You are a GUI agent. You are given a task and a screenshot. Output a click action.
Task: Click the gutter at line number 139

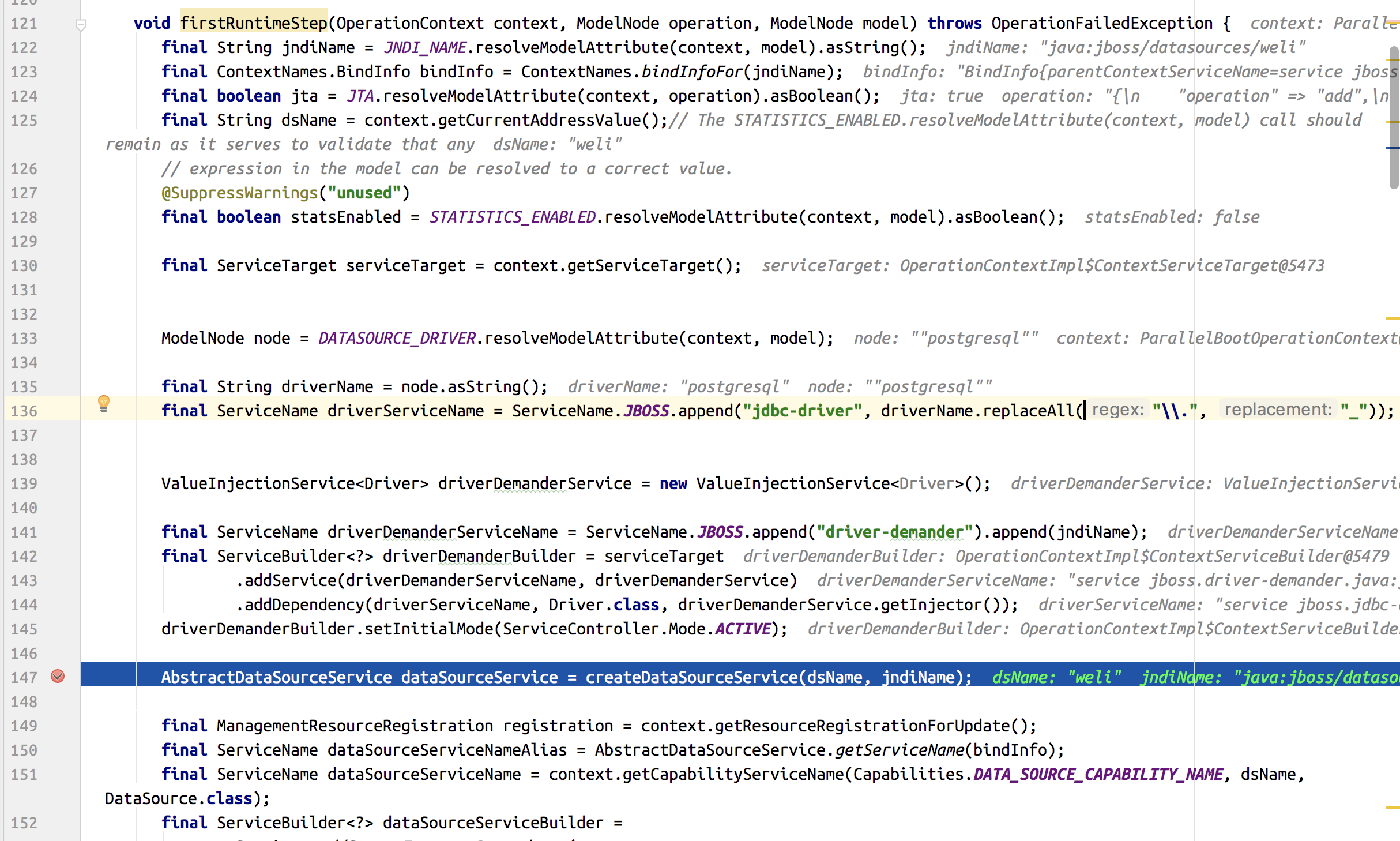click(24, 484)
